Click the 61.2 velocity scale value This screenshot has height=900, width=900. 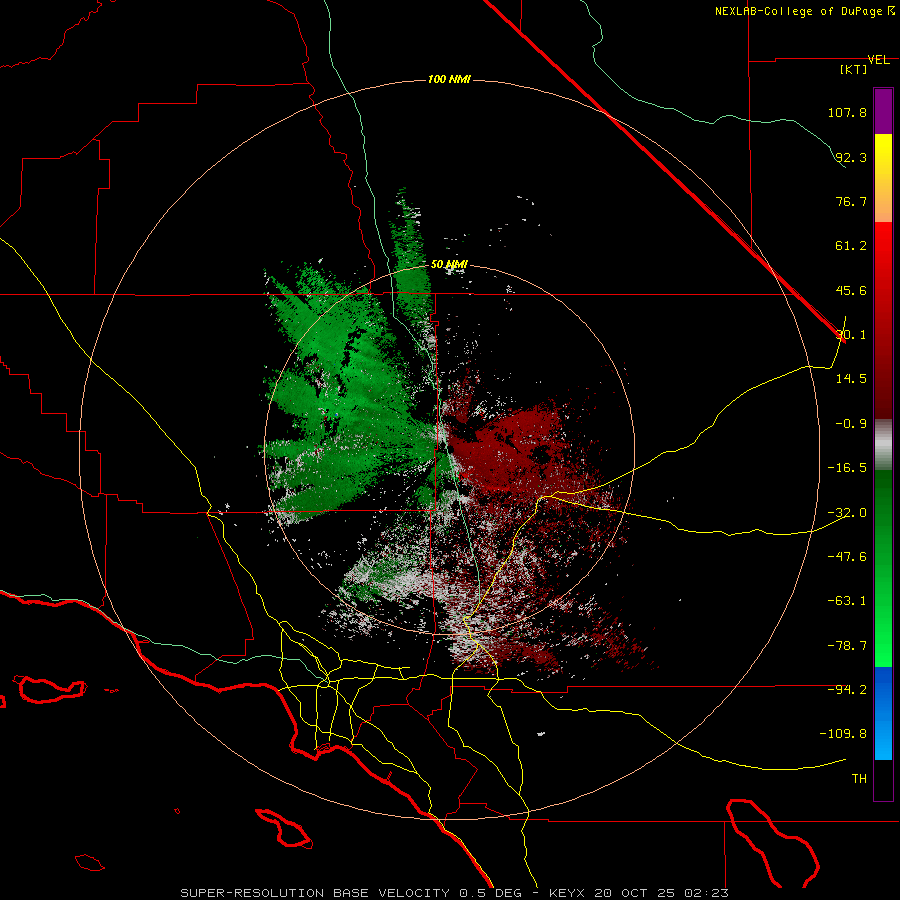[x=851, y=246]
